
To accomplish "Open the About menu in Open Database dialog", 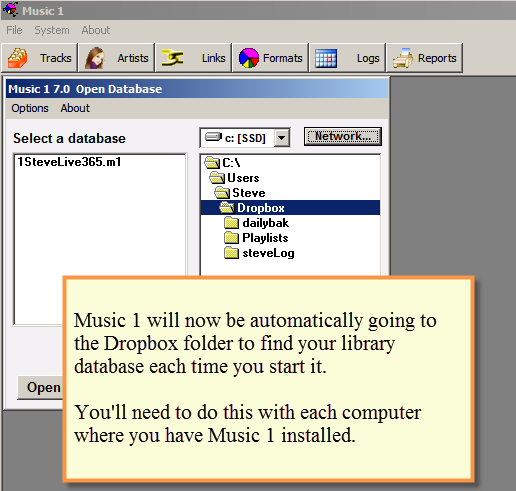I will (x=75, y=108).
